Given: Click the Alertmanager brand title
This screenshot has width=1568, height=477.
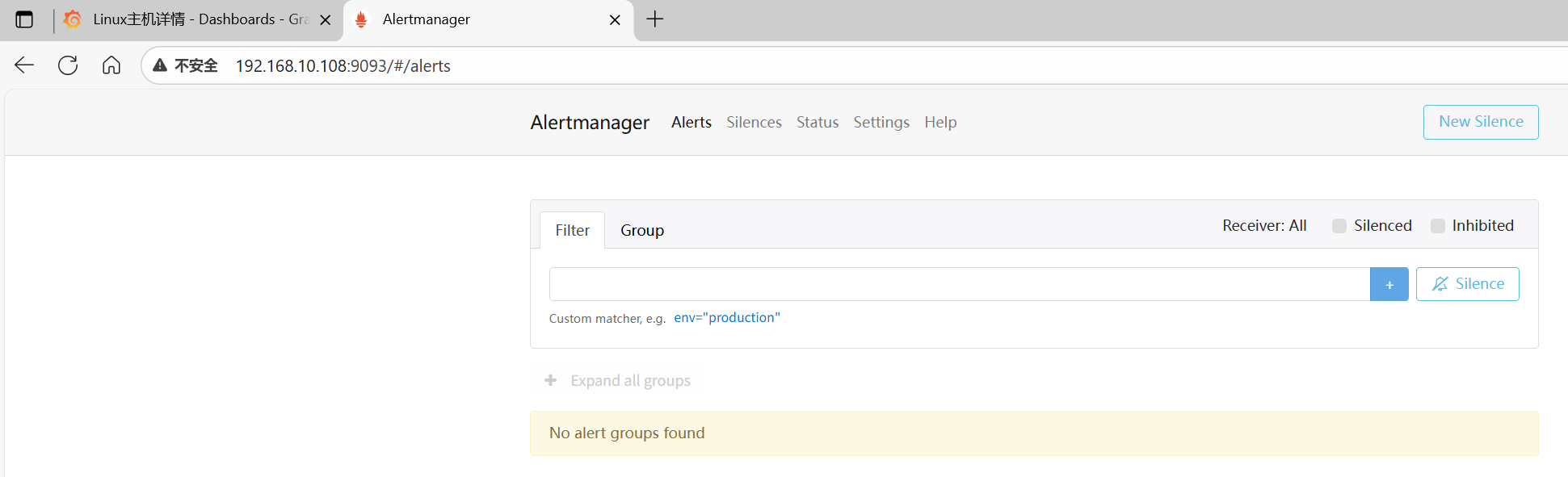Looking at the screenshot, I should point(590,123).
